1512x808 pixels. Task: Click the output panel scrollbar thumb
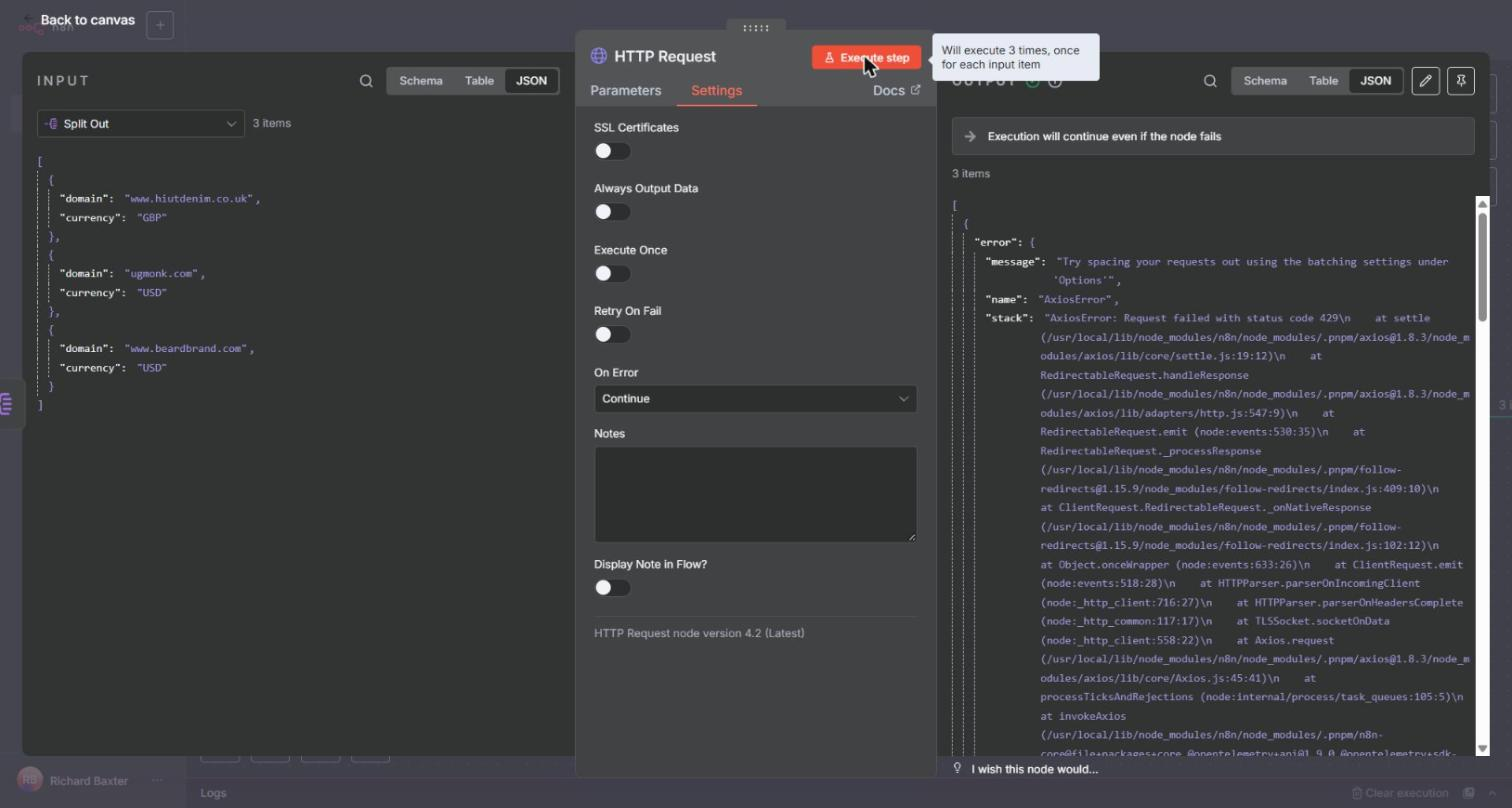(x=1482, y=266)
